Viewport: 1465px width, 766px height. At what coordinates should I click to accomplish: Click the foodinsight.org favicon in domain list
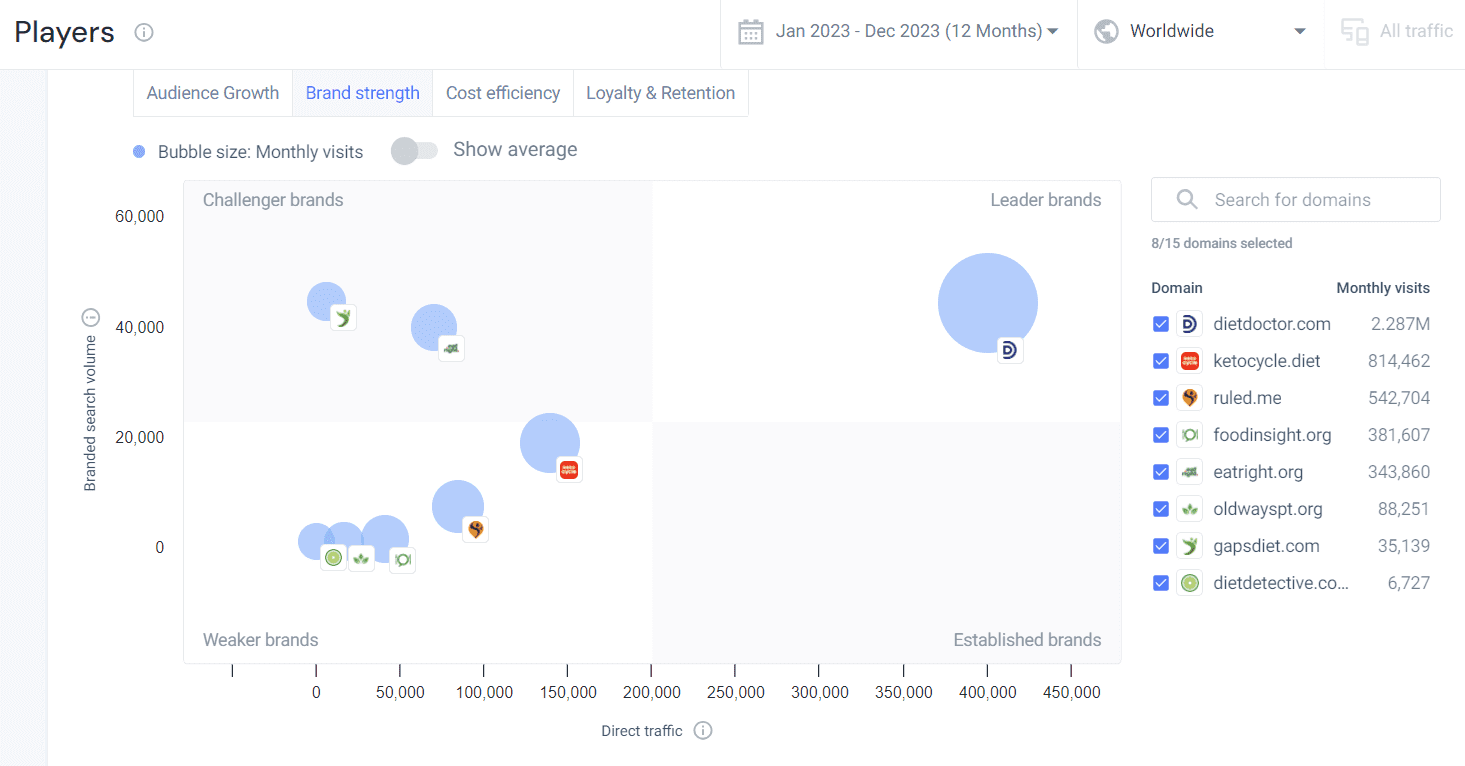pos(1189,435)
